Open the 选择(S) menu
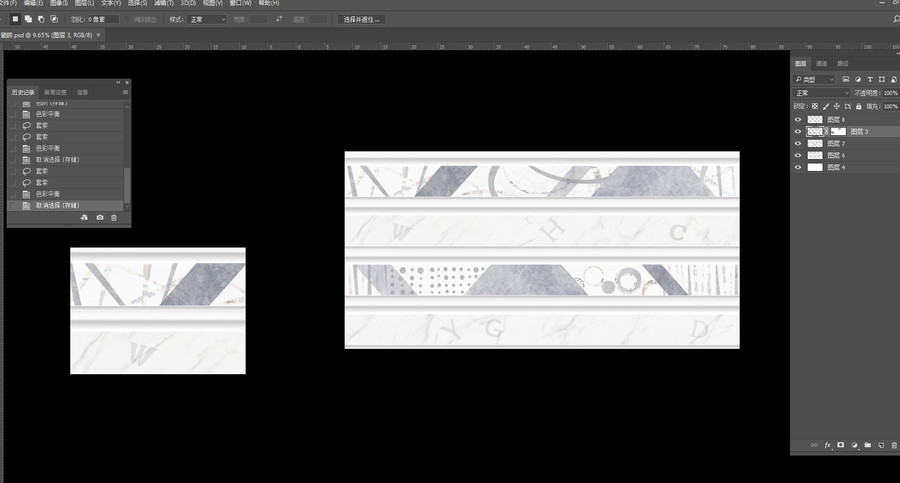The image size is (900, 483). pos(137,3)
